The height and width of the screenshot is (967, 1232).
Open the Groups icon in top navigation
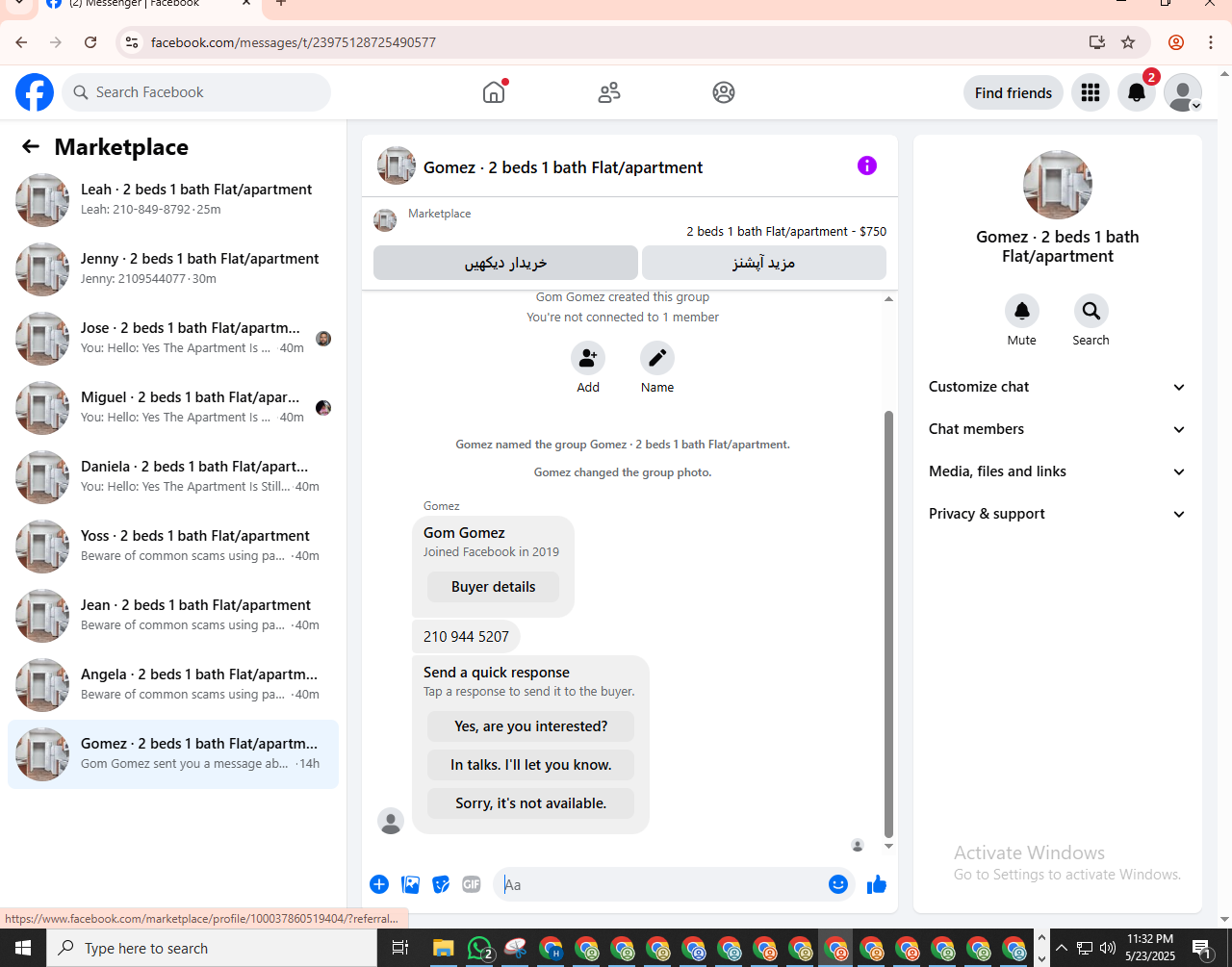pyautogui.click(x=724, y=92)
